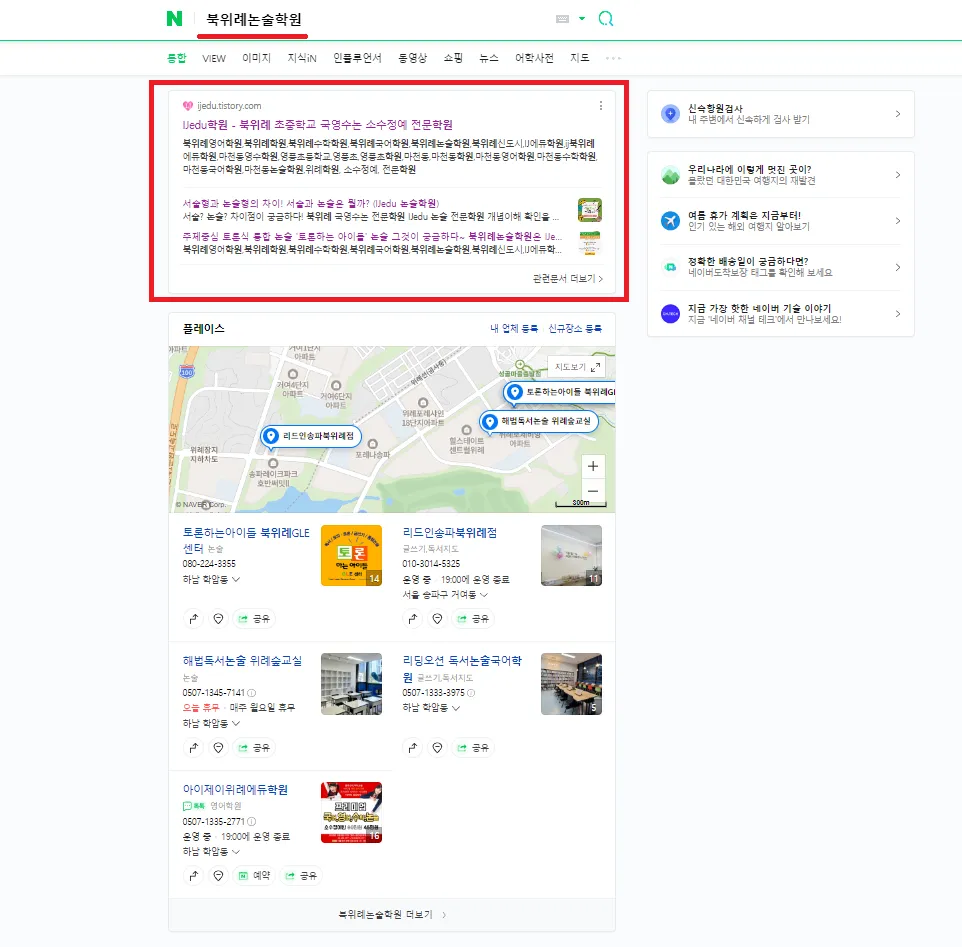The height and width of the screenshot is (947, 962).
Task: Click the 해법독서논술 위례숲교실 map pin
Action: pyautogui.click(x=539, y=421)
